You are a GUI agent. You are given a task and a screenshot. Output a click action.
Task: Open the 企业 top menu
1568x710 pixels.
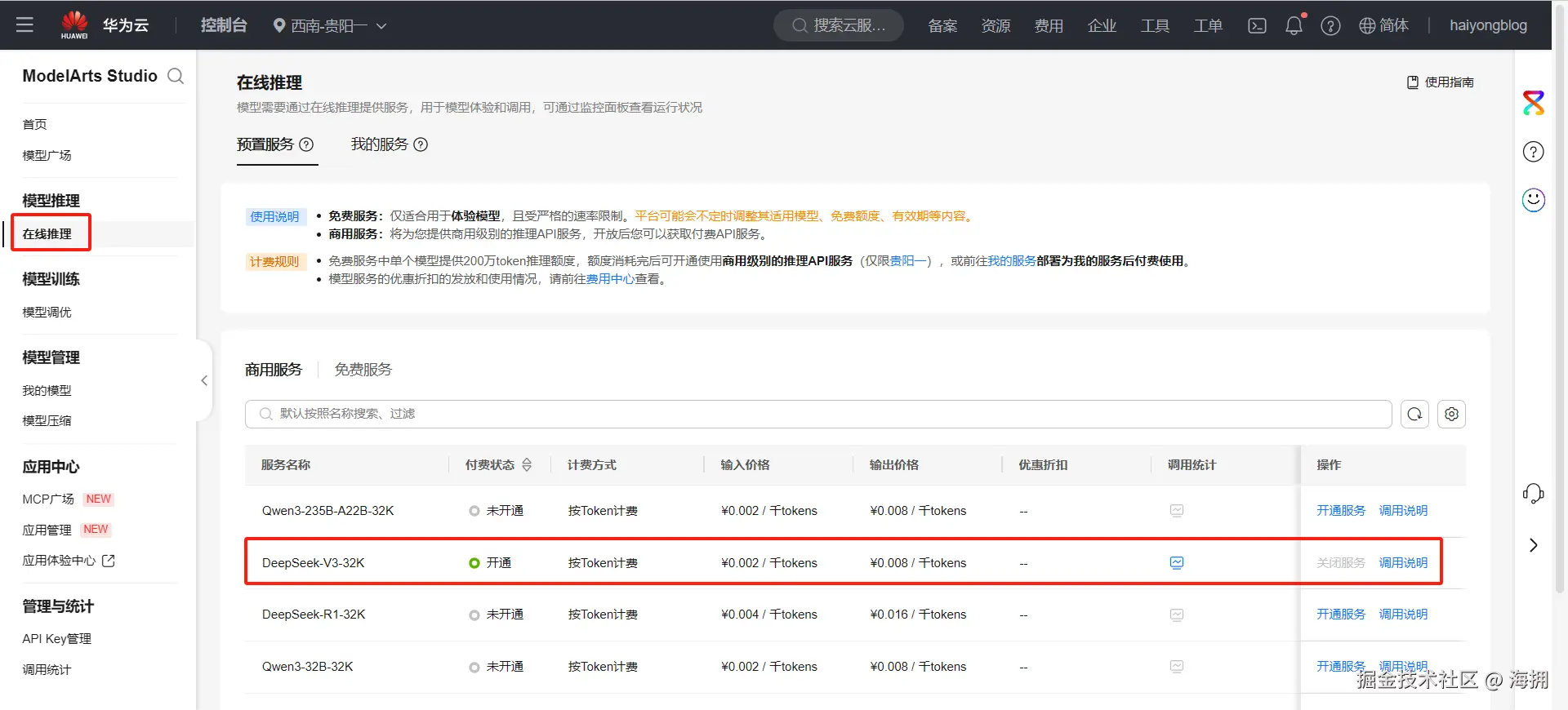(x=1102, y=25)
